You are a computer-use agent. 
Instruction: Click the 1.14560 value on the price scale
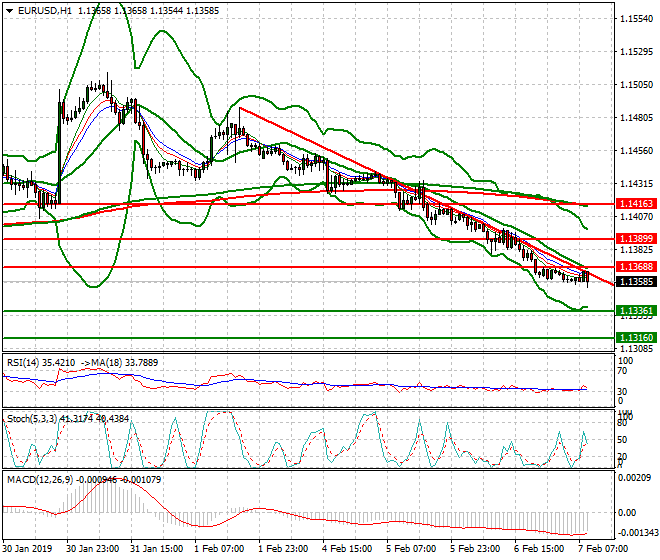coord(636,151)
